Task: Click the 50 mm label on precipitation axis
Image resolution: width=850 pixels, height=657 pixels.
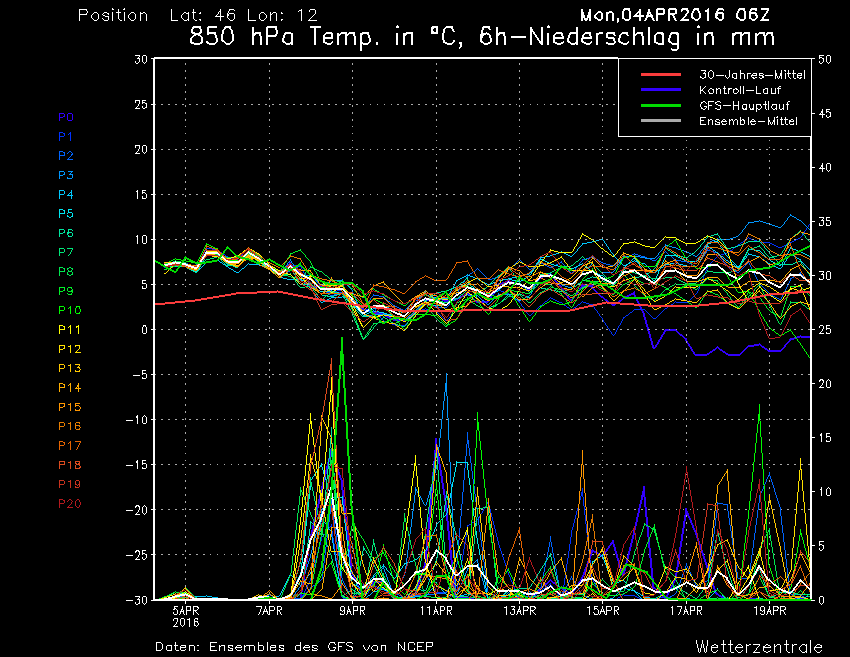Action: 825,59
